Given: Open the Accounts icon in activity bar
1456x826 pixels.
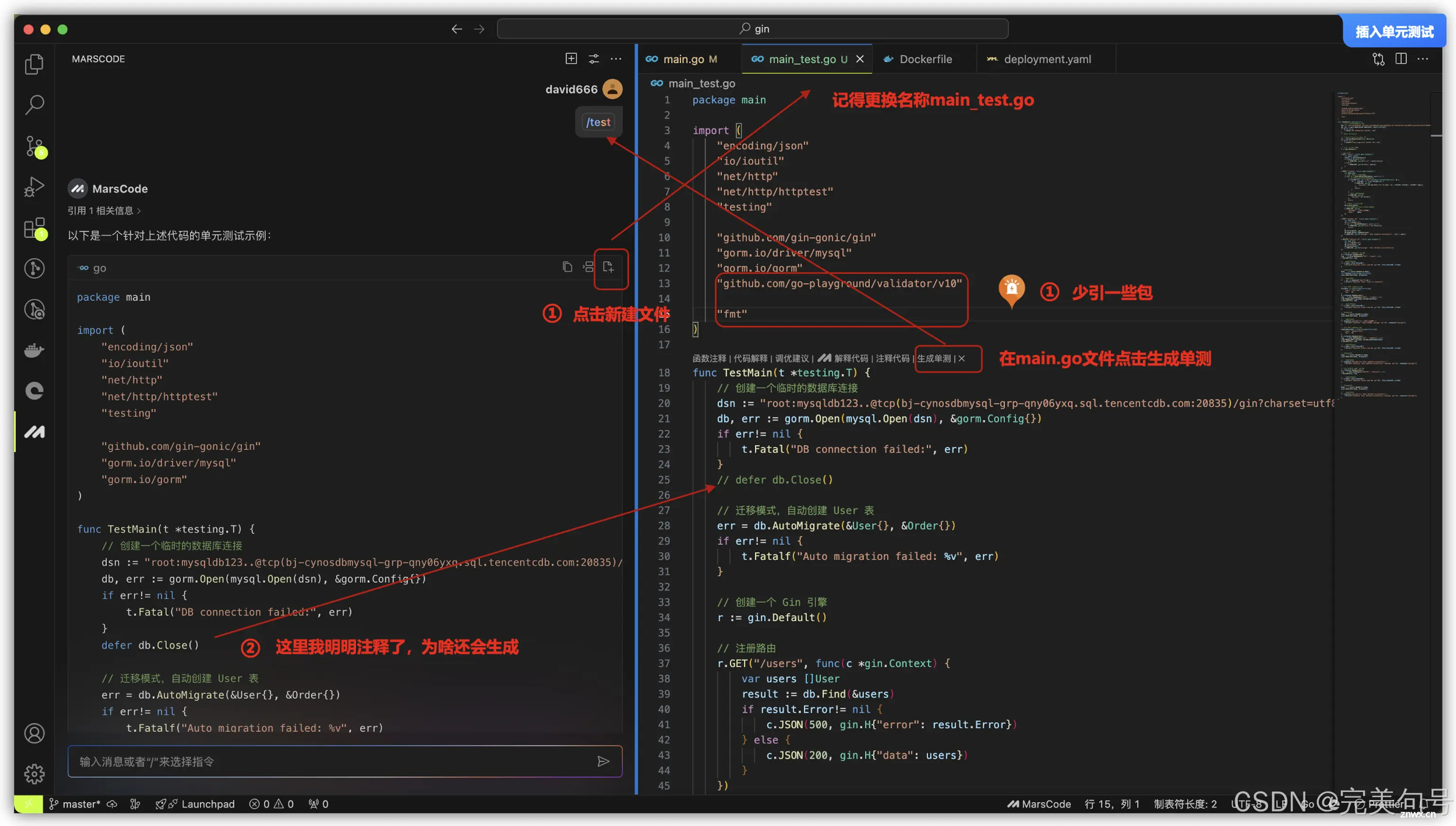Looking at the screenshot, I should (x=34, y=733).
